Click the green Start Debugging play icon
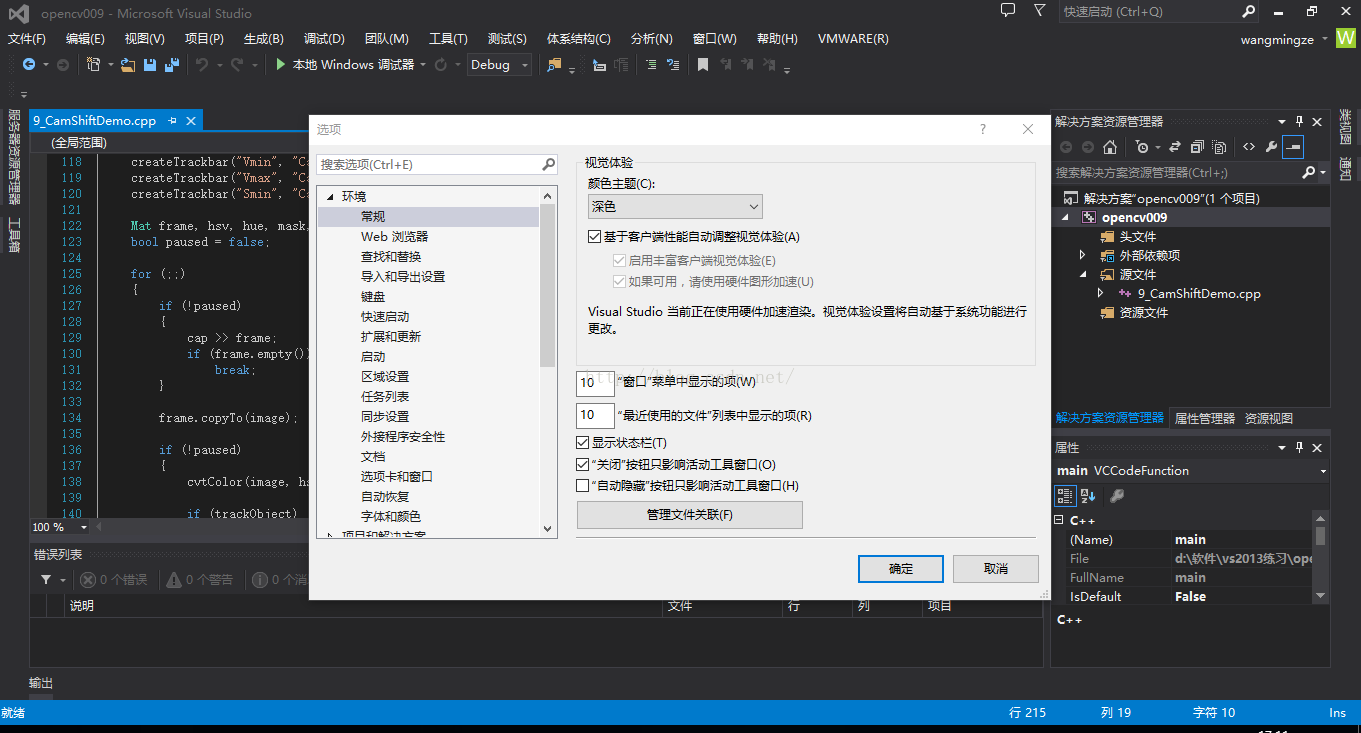Screen dimensions: 1361x733 [x=281, y=65]
